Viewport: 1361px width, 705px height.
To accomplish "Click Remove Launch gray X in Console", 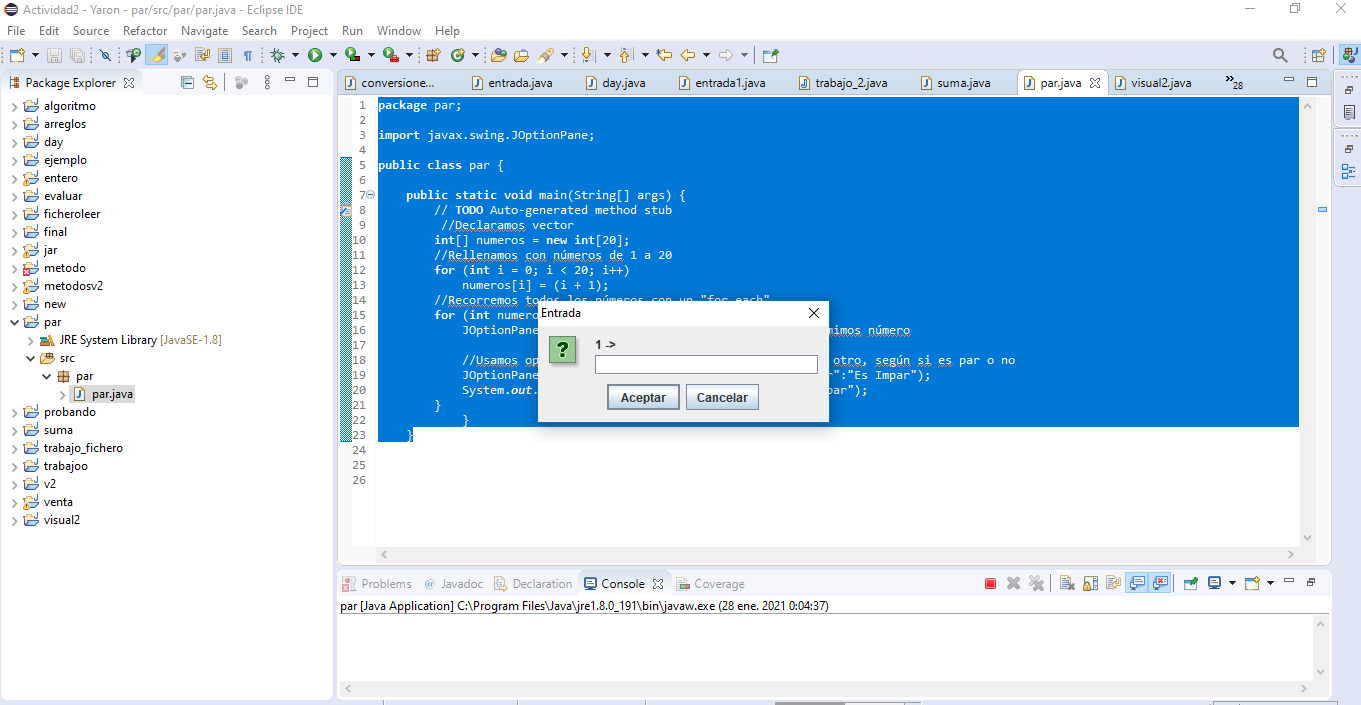I will (1013, 583).
